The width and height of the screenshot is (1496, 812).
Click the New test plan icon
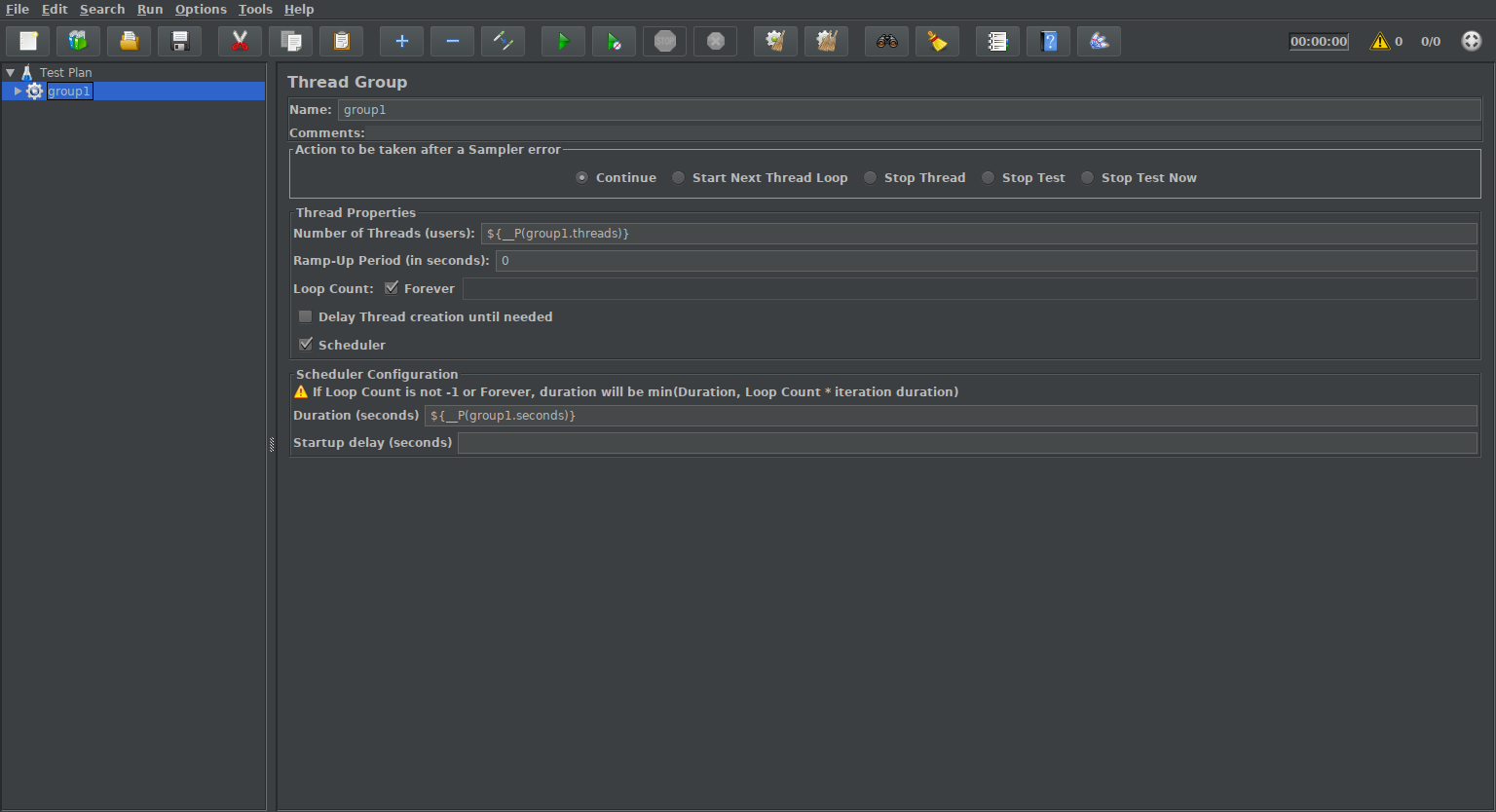pos(28,41)
